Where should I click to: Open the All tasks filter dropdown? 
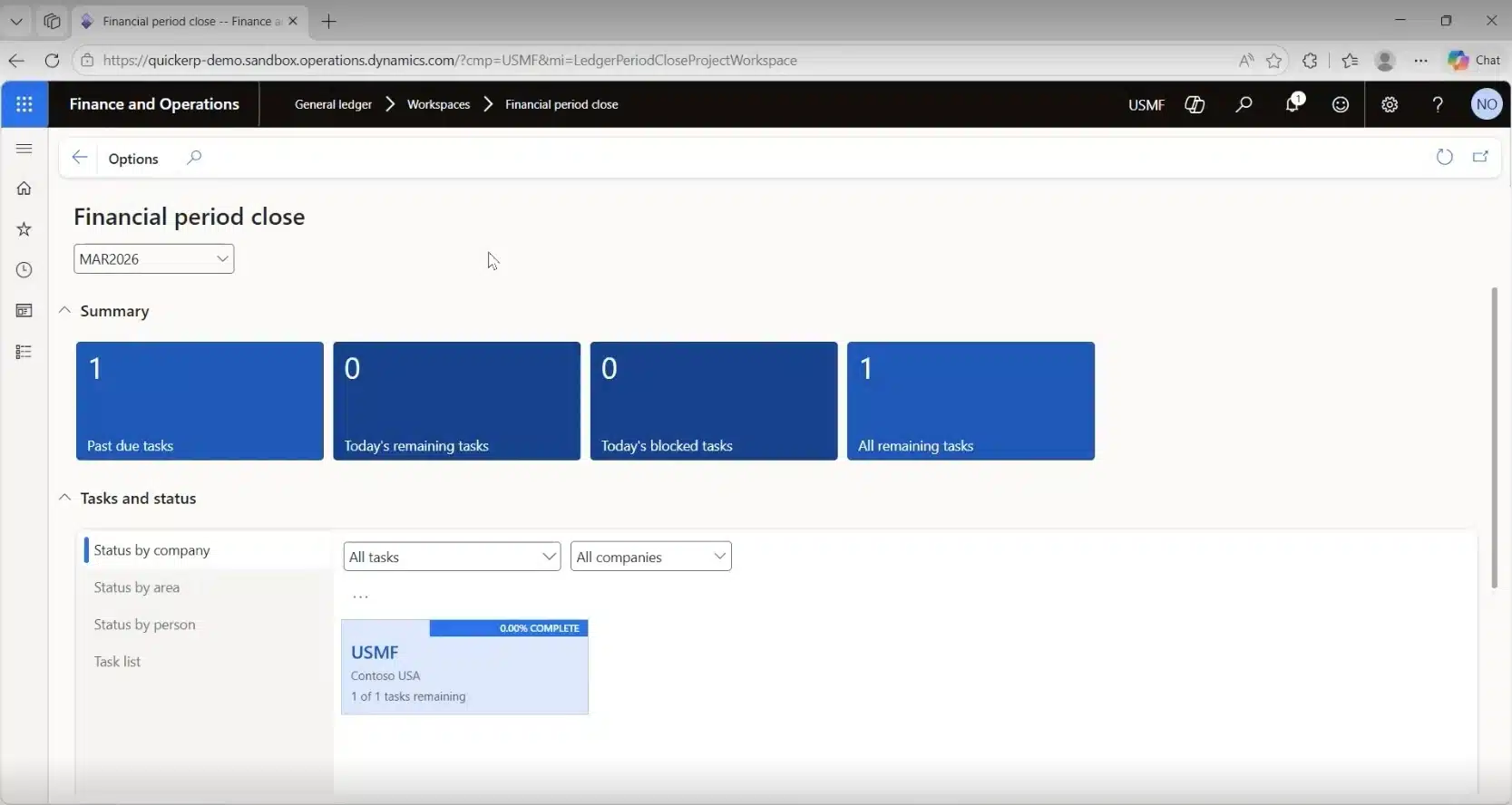pyautogui.click(x=452, y=557)
